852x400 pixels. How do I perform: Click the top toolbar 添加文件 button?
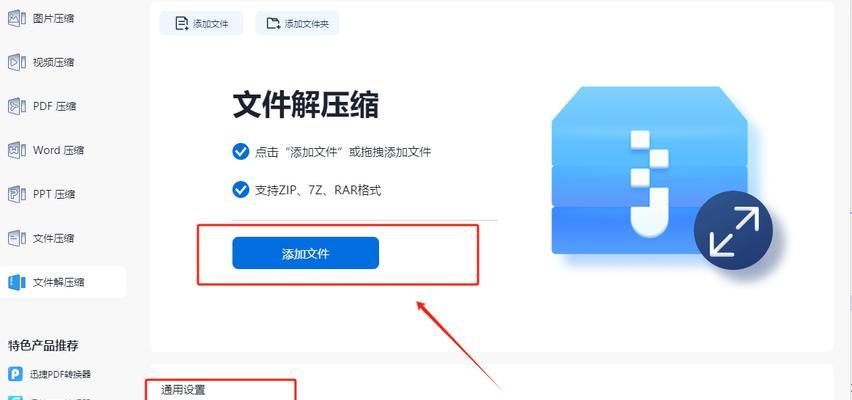tap(201, 23)
